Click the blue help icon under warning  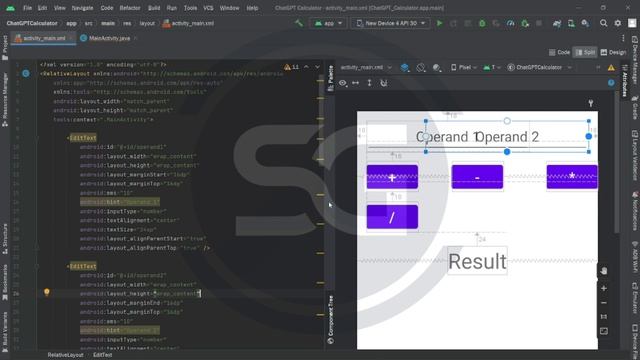point(611,83)
